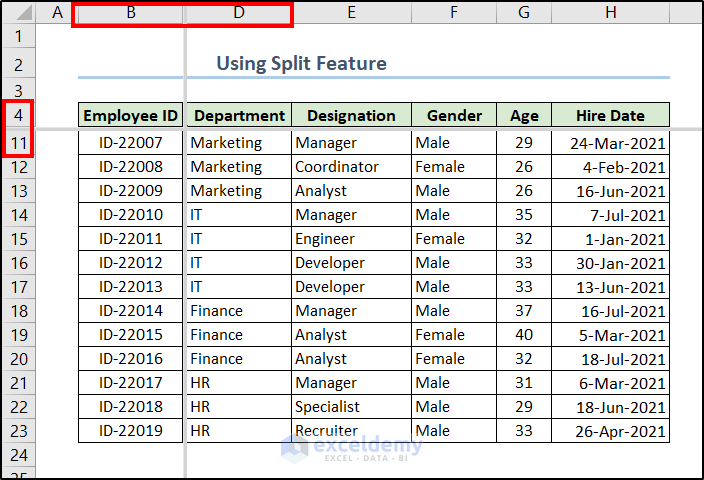Select cell containing ID-22013
The width and height of the screenshot is (704, 480).
click(x=130, y=287)
